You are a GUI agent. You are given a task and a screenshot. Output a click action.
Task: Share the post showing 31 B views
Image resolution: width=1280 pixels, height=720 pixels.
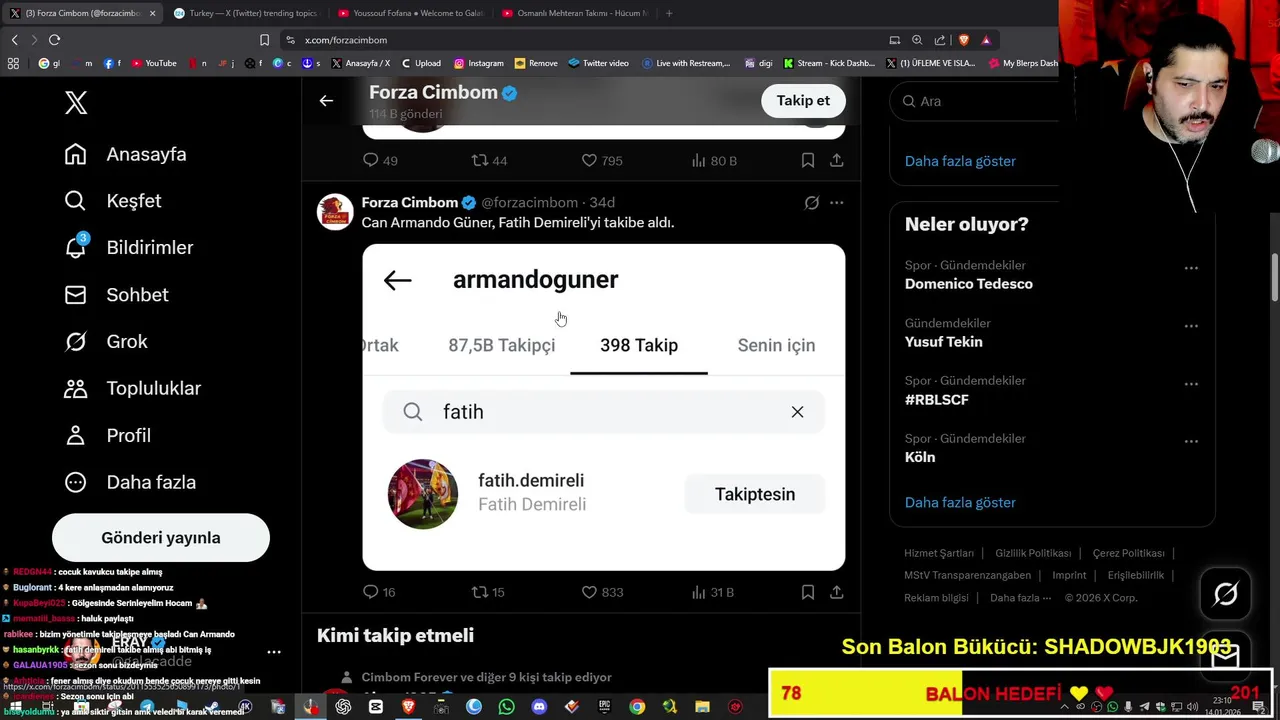[836, 592]
